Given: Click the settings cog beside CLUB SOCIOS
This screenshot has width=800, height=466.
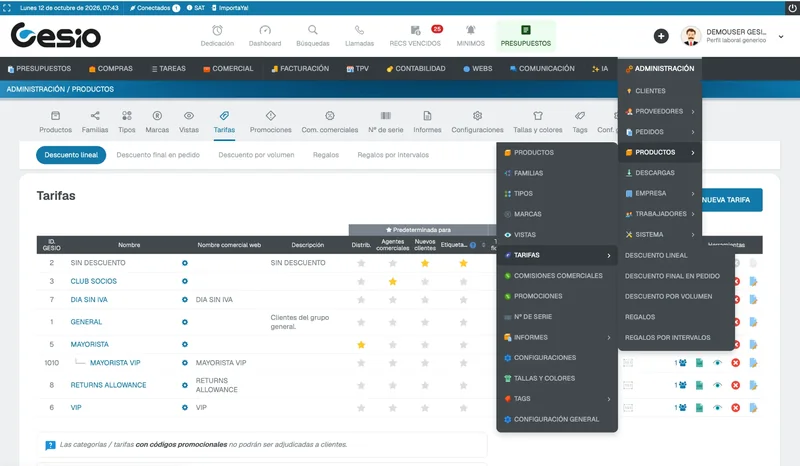Looking at the screenshot, I should [185, 281].
